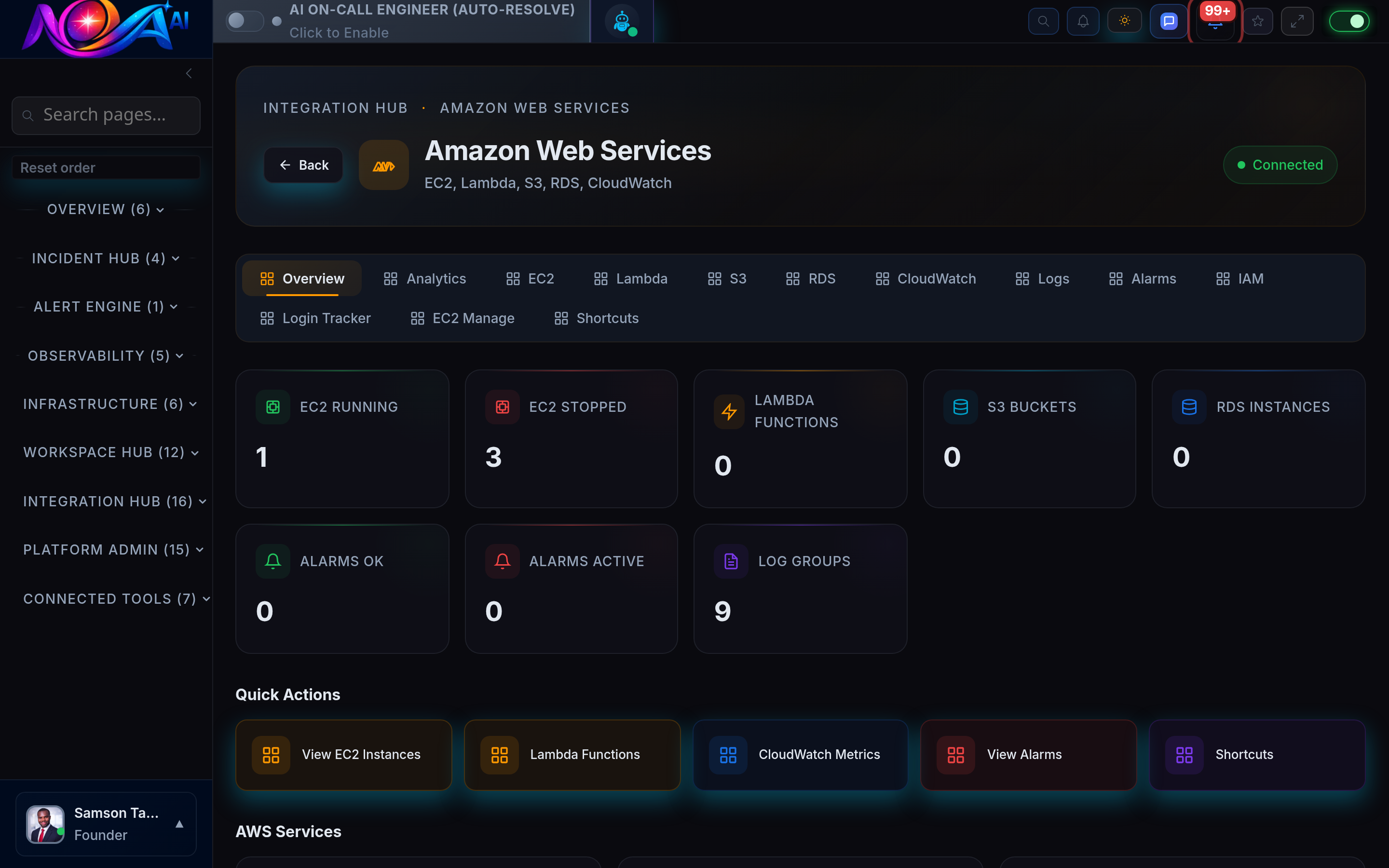Open the IAM tab
Image resolution: width=1389 pixels, height=868 pixels.
click(x=1240, y=278)
